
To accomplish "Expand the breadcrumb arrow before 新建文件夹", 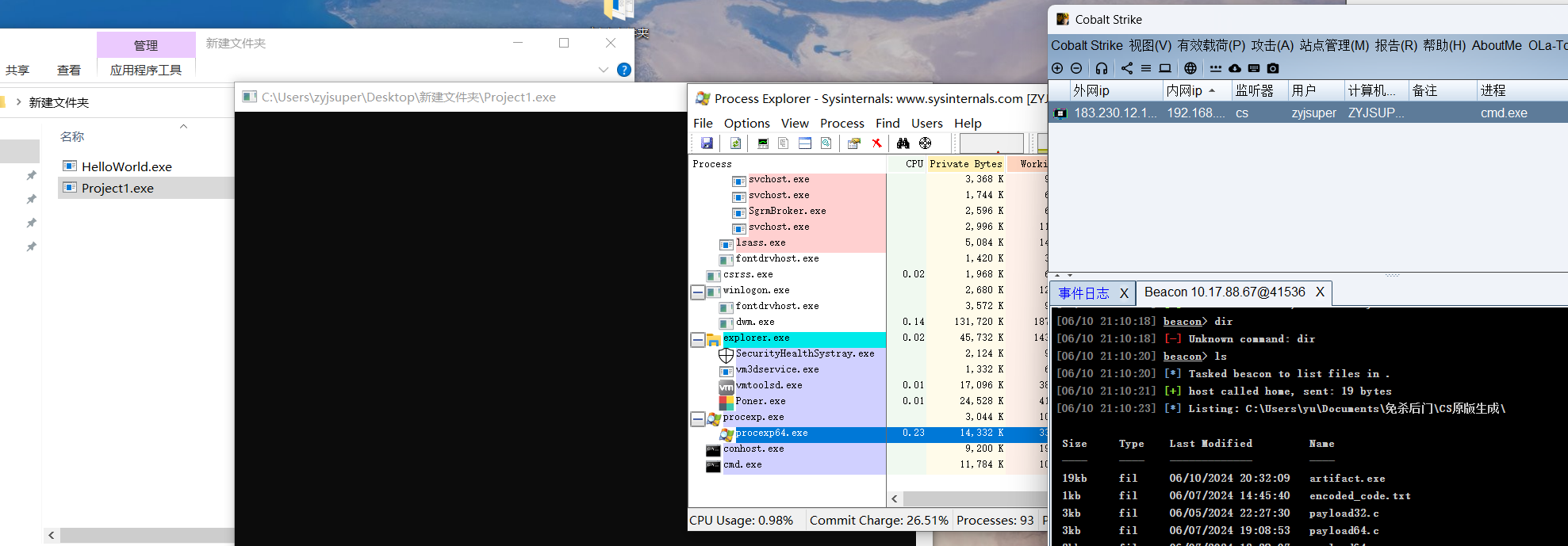I will (x=18, y=102).
